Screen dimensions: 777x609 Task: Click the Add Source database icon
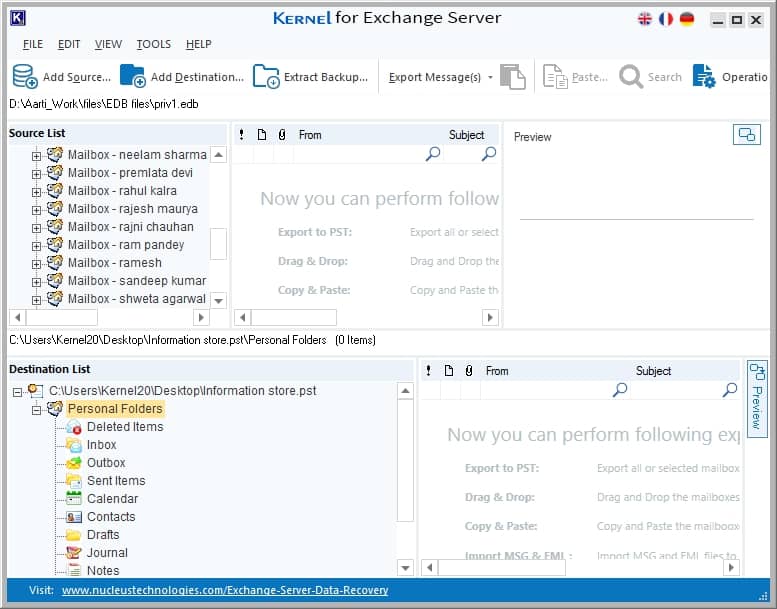point(25,77)
